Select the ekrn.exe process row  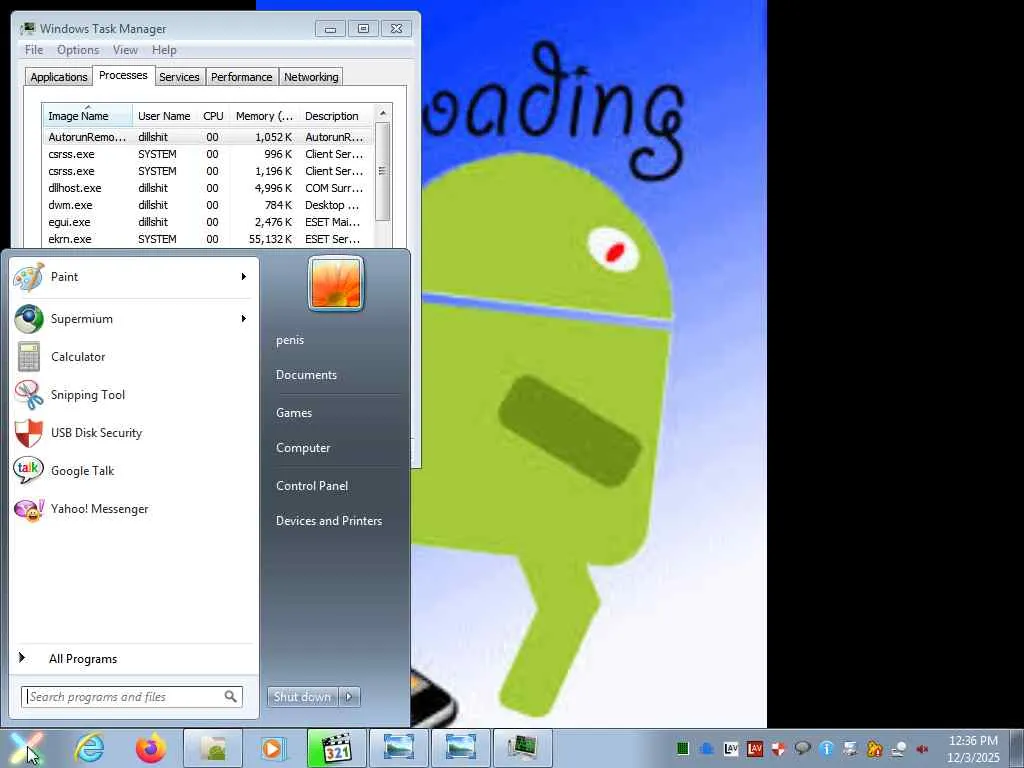pos(208,239)
